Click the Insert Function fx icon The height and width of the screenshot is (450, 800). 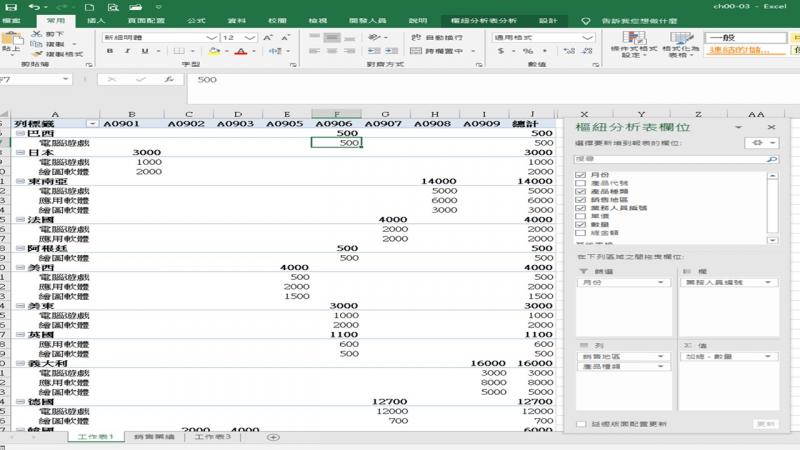169,80
